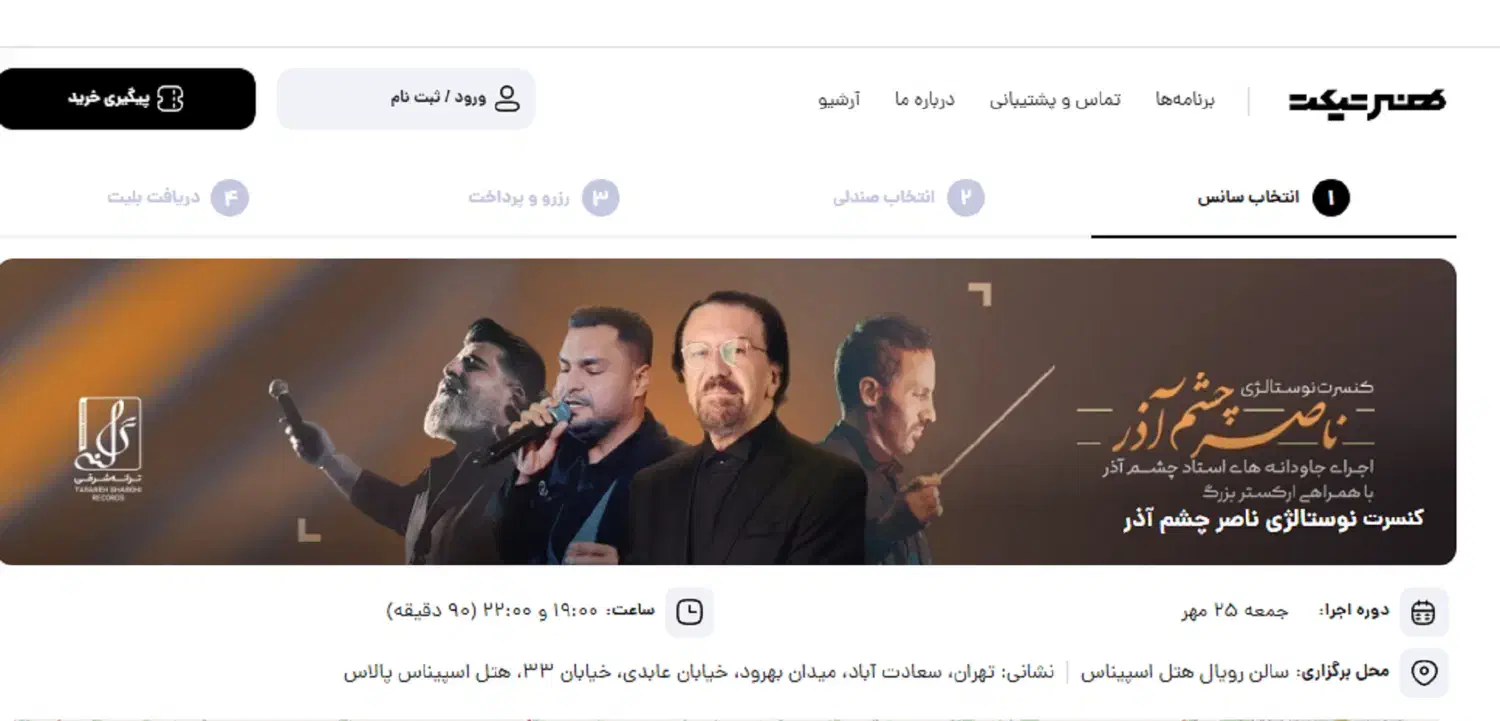Select the انتخاب صندلی step tab

(908, 199)
